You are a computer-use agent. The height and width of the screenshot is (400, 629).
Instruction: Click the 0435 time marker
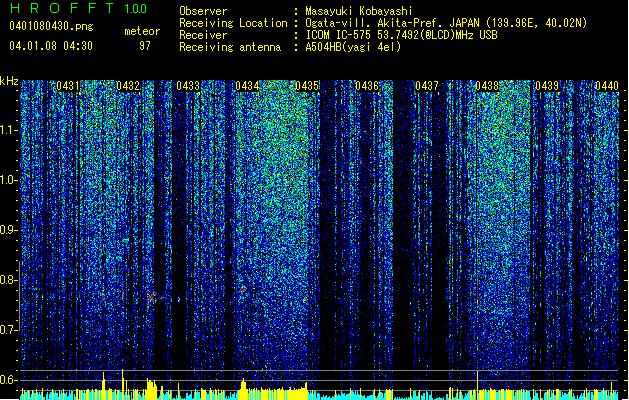click(307, 86)
